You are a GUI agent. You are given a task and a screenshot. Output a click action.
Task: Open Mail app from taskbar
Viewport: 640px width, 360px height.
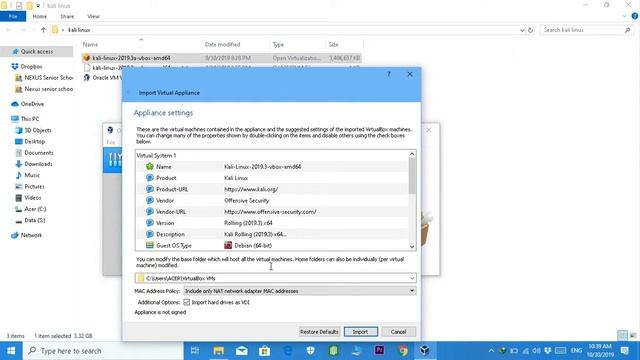pos(242,351)
